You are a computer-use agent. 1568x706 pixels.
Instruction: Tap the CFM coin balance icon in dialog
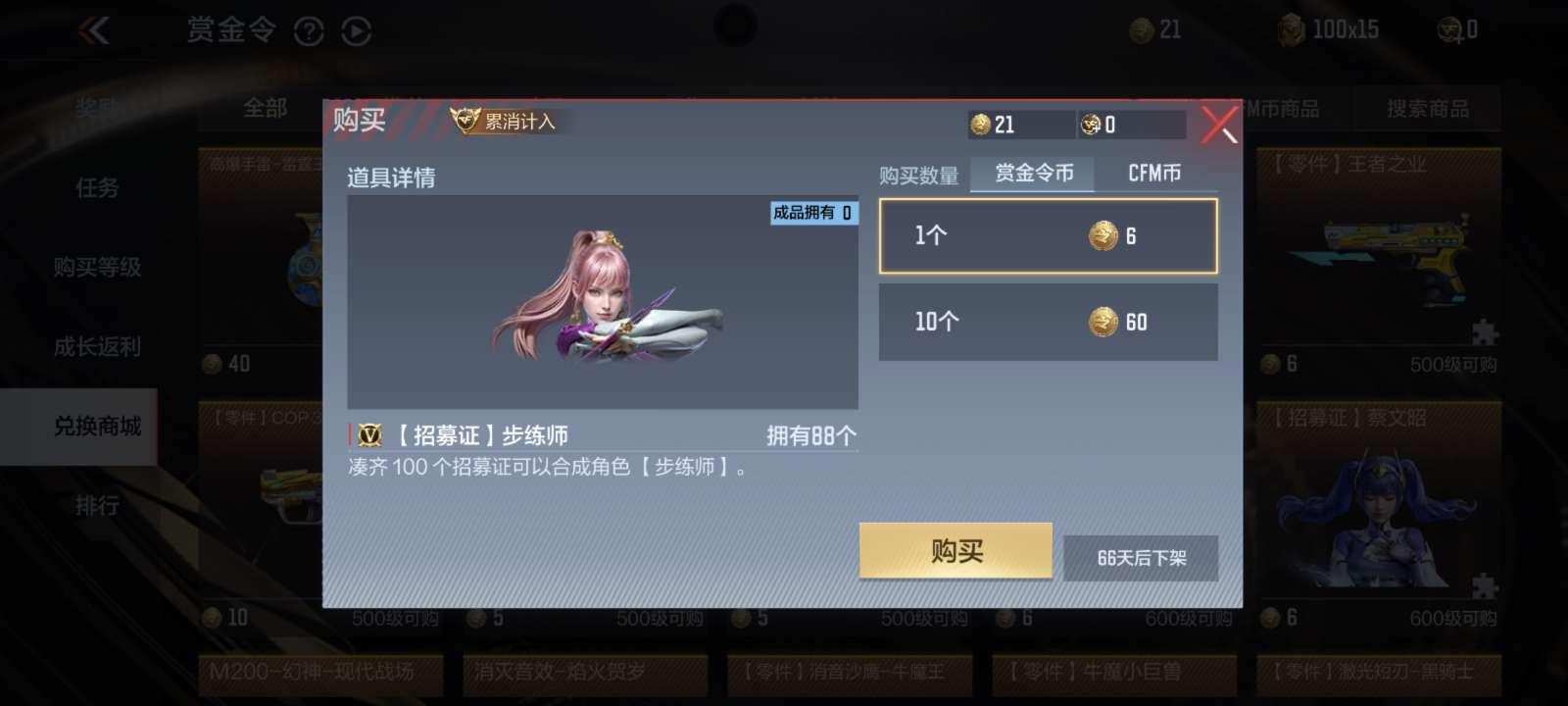(1090, 125)
